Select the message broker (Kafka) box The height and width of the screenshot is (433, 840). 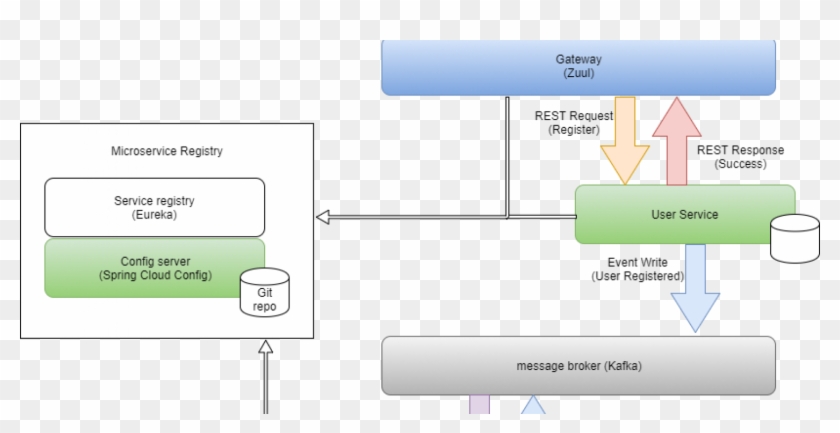(578, 366)
